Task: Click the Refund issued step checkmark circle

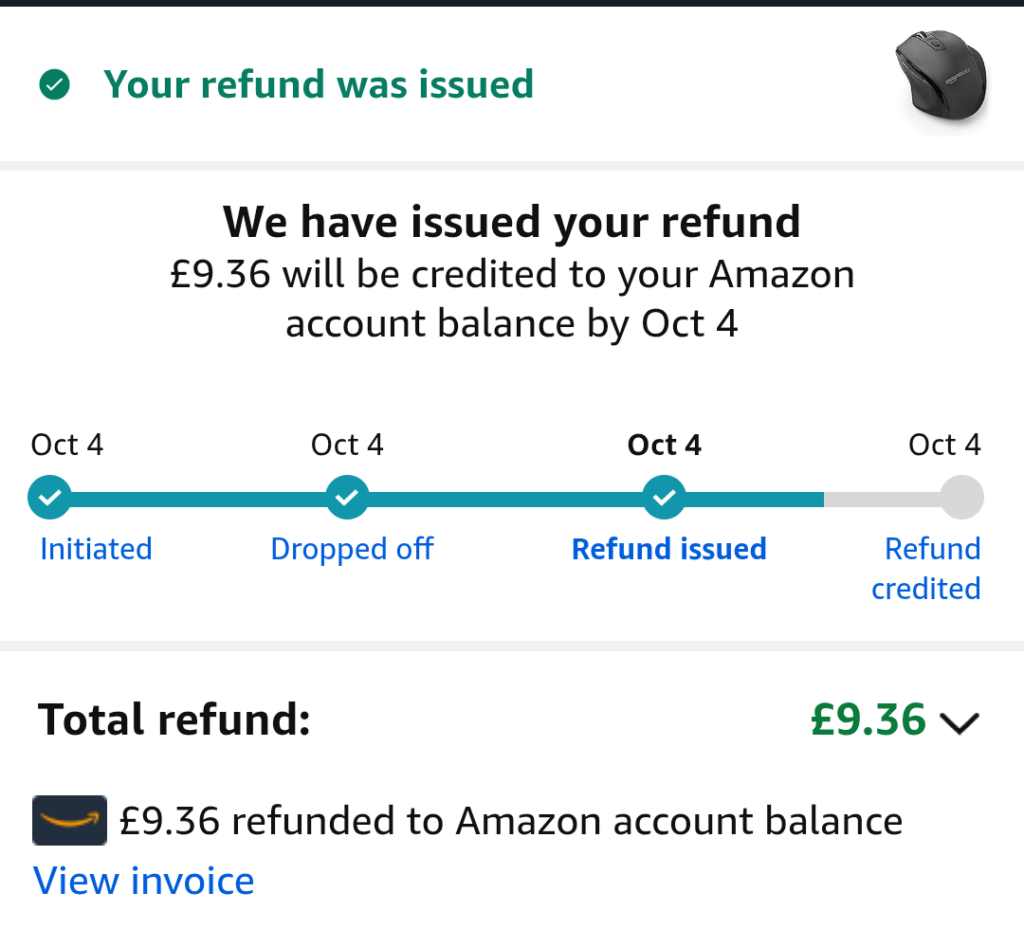Action: [664, 496]
